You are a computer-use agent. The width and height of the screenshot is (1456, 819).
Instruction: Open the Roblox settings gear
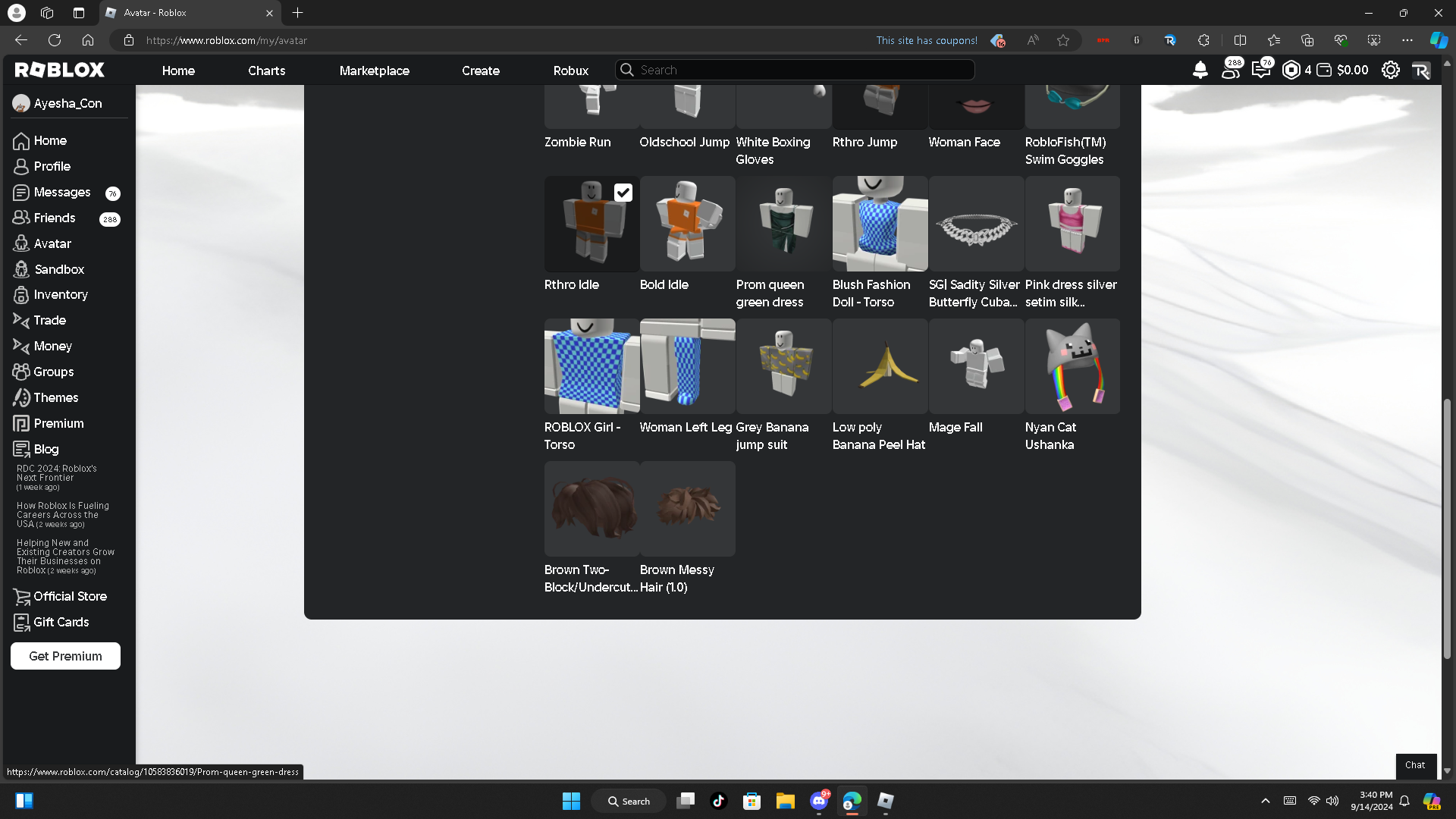point(1390,70)
